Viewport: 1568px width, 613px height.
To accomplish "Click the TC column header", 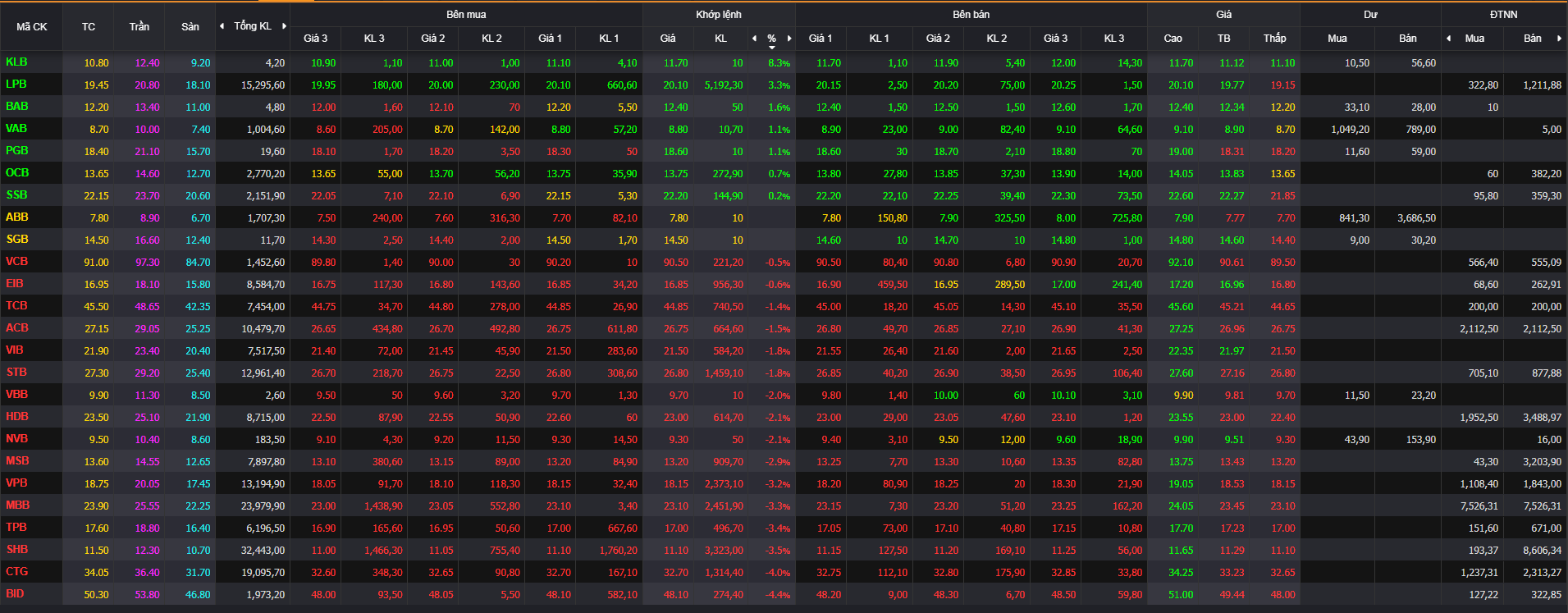I will click(89, 27).
